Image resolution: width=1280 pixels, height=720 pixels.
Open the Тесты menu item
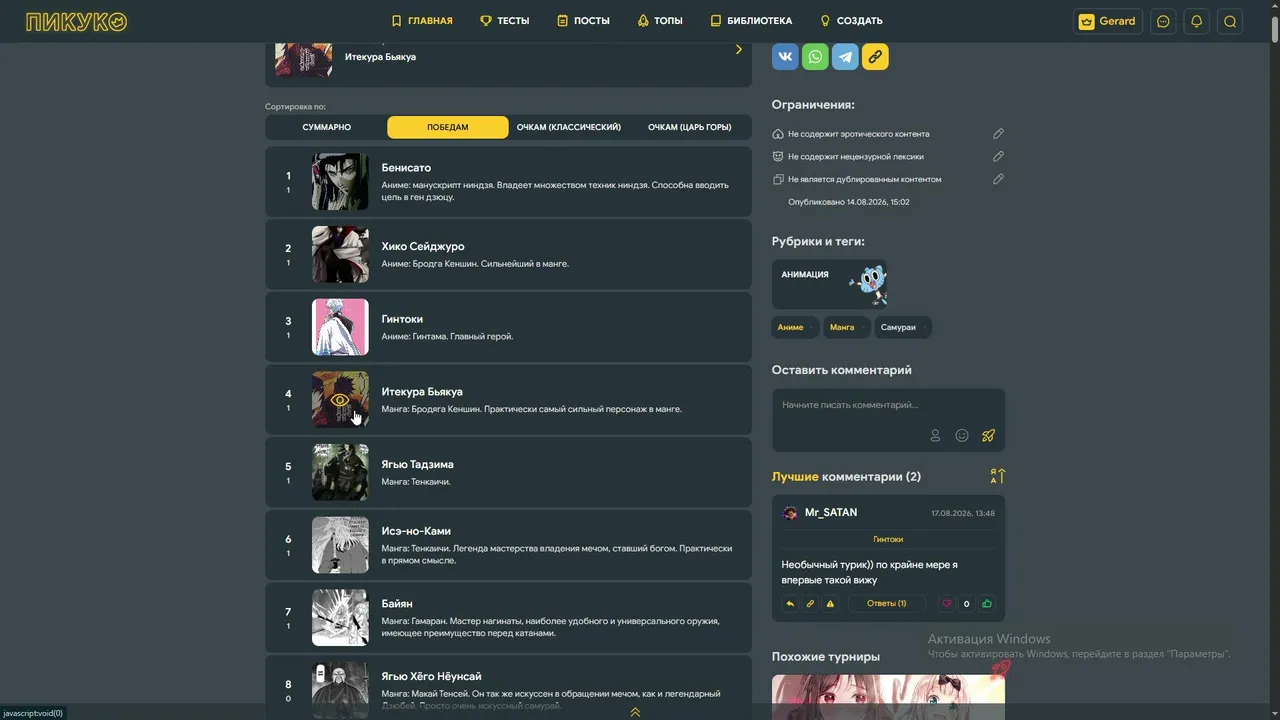pyautogui.click(x=505, y=21)
